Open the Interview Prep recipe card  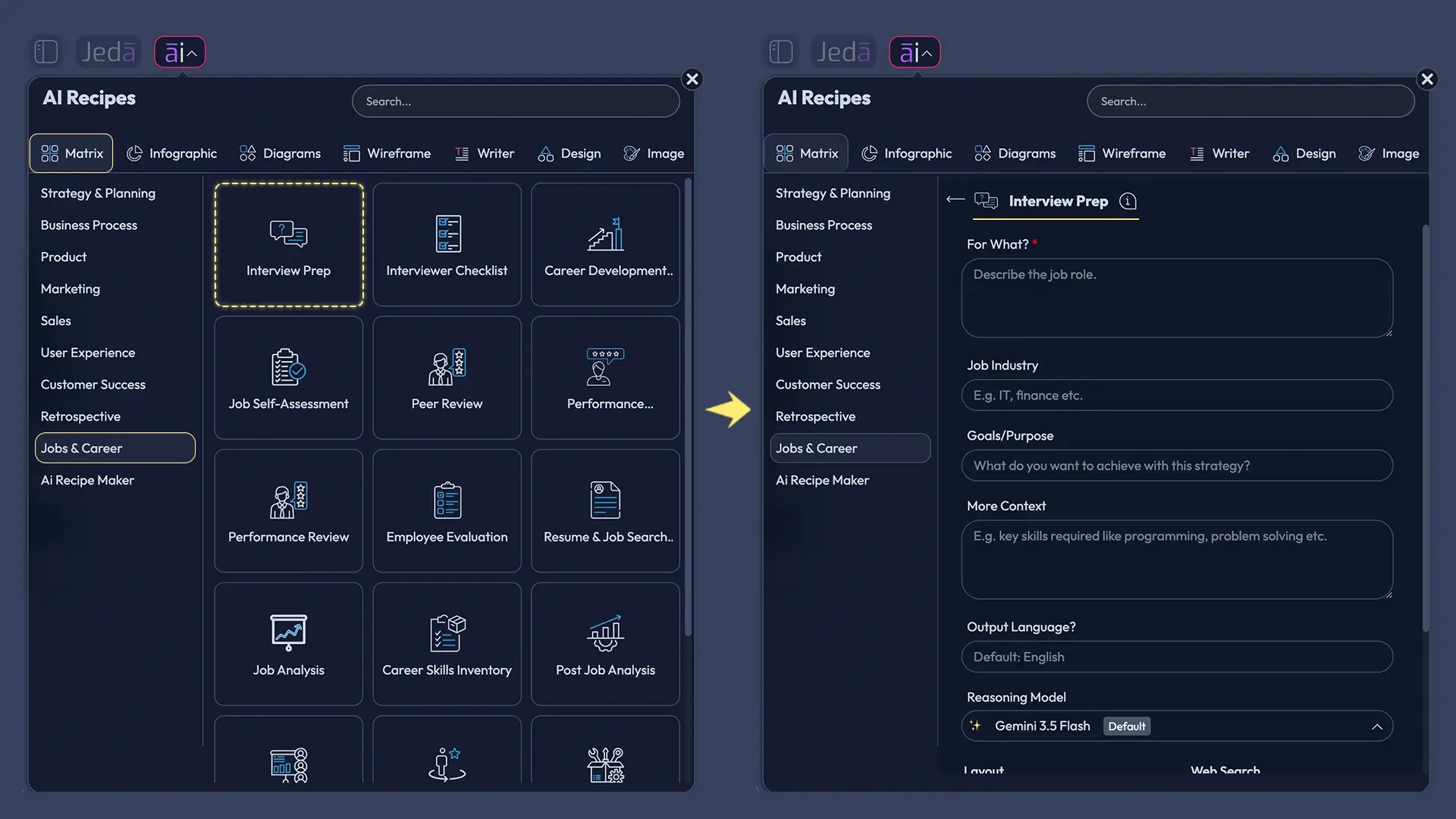pyautogui.click(x=289, y=245)
